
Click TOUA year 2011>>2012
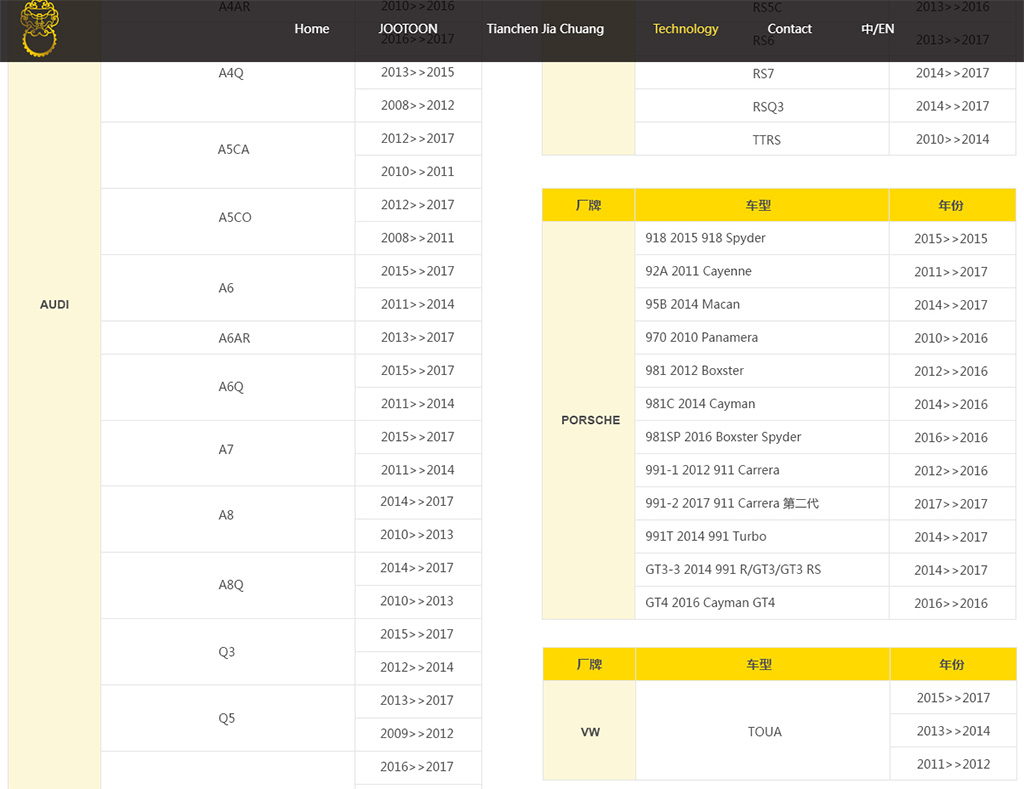(953, 764)
